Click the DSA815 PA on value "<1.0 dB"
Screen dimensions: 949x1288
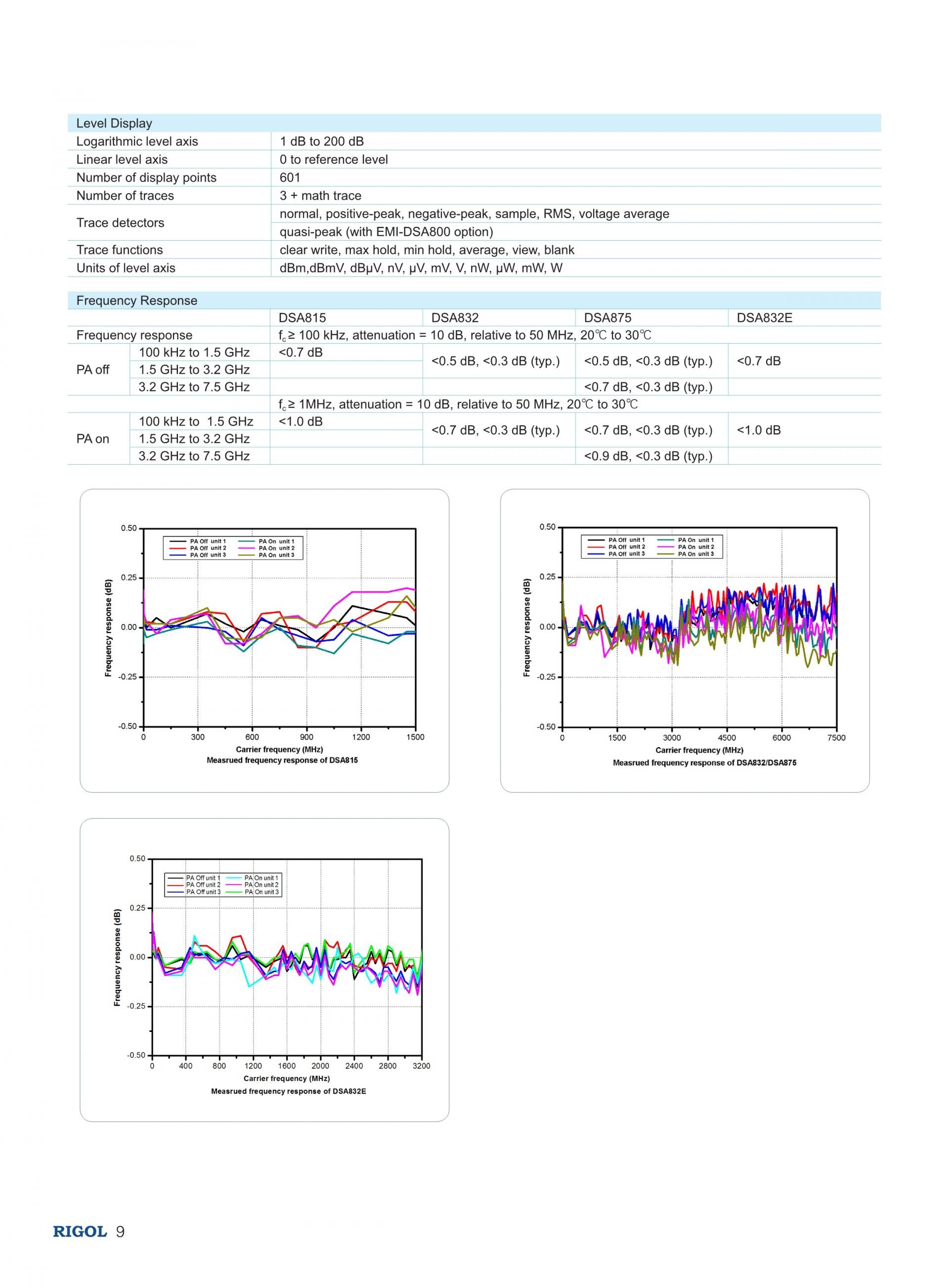301,422
